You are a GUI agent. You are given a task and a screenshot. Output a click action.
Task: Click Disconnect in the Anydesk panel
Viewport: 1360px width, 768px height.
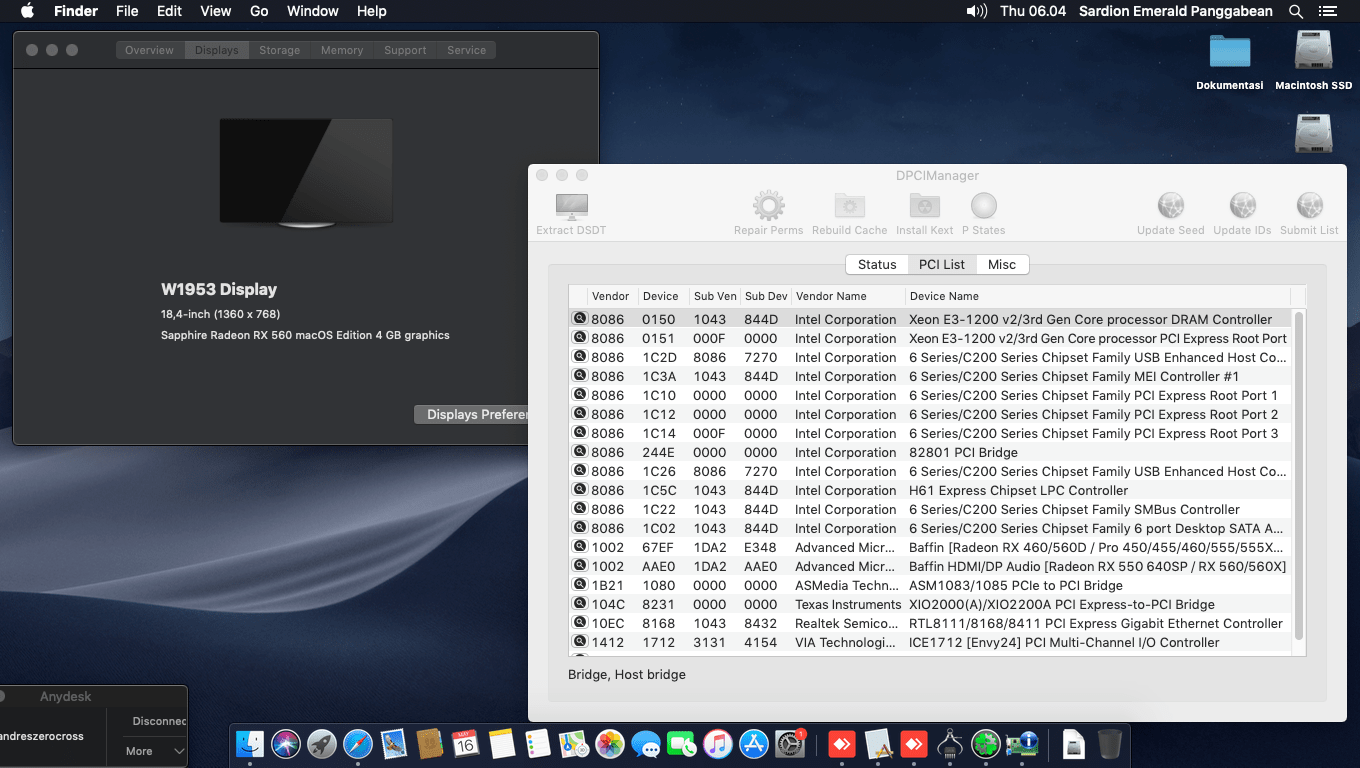[159, 721]
